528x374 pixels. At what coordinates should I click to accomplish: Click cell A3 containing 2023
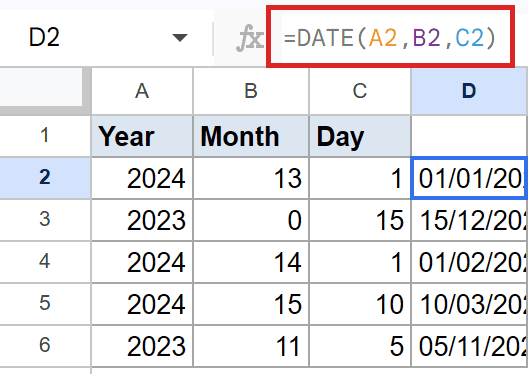(x=142, y=220)
